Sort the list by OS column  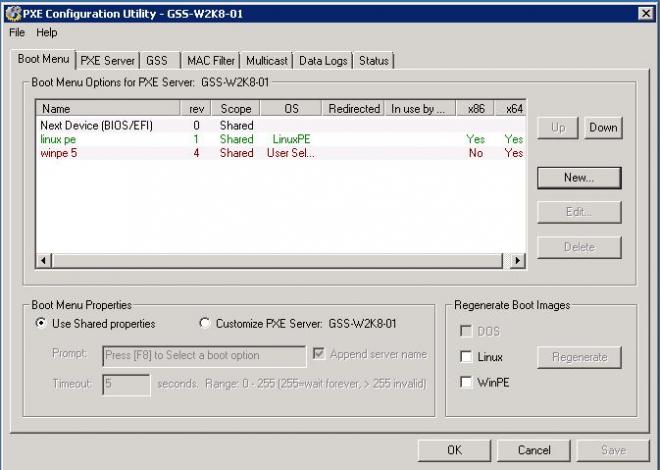click(x=291, y=109)
